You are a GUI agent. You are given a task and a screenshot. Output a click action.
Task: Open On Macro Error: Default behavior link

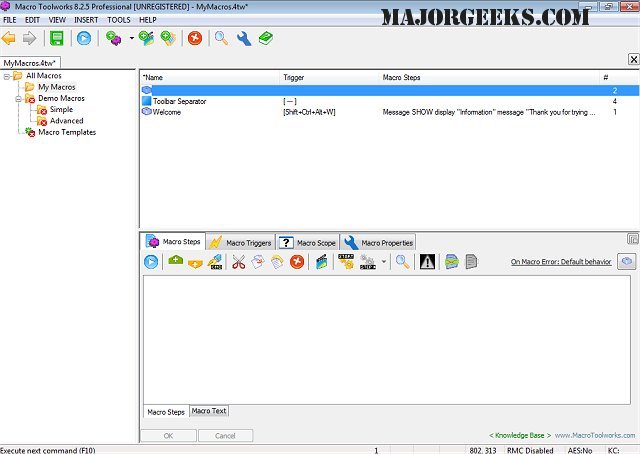click(x=561, y=262)
